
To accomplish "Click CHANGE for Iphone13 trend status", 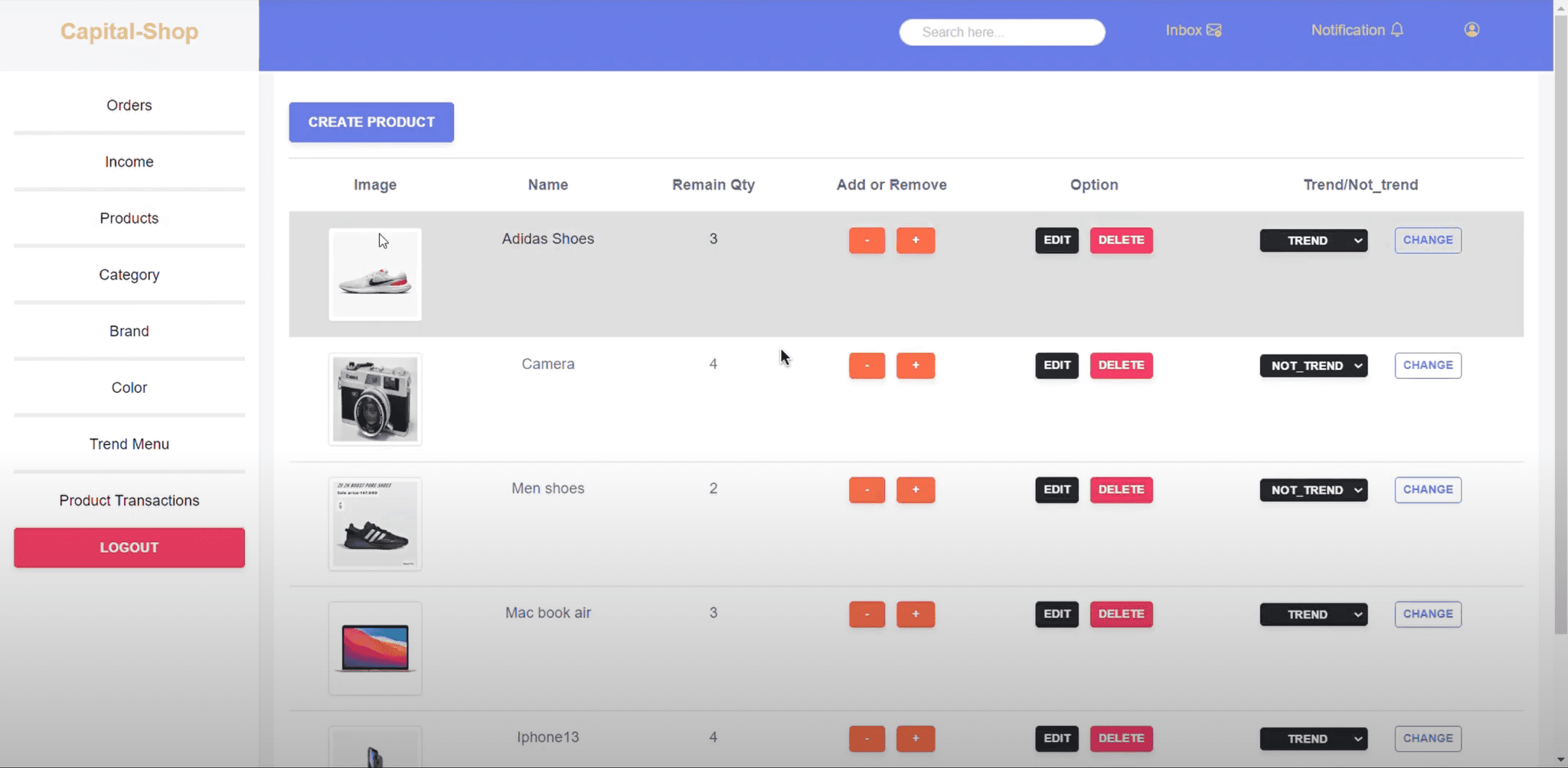I will click(x=1427, y=739).
